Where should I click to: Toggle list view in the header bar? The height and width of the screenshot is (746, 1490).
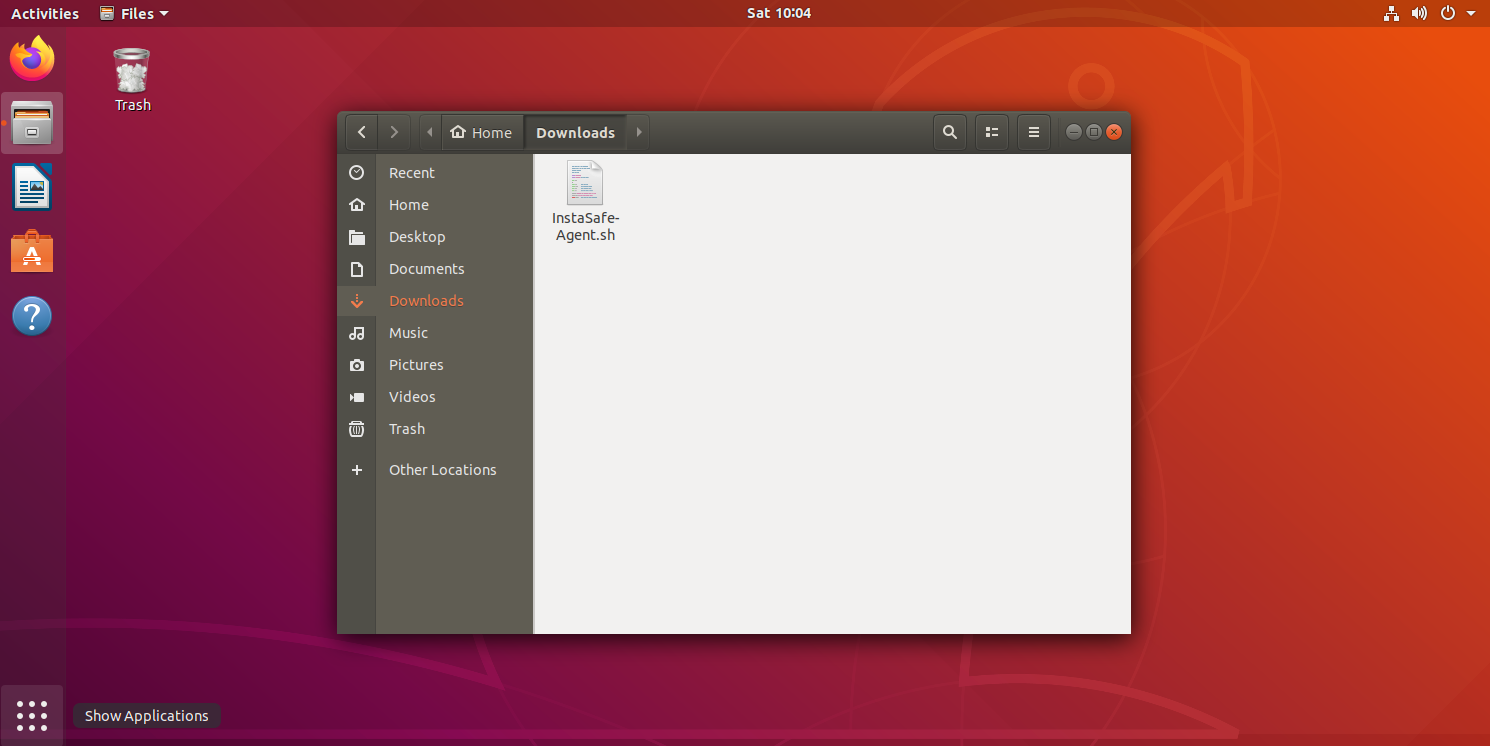pyautogui.click(x=991, y=132)
